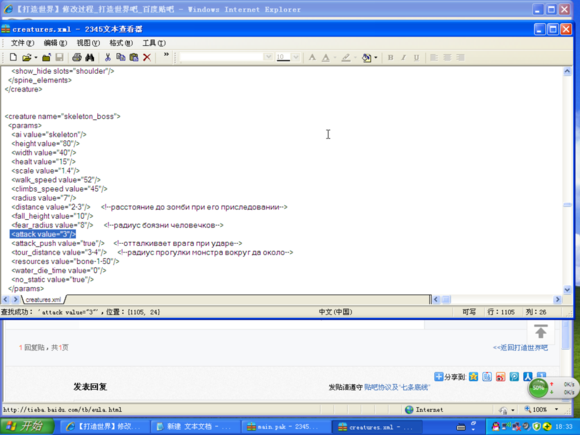Open the find tool with the binoculars icon
This screenshot has width=580, height=435.
coord(90,57)
